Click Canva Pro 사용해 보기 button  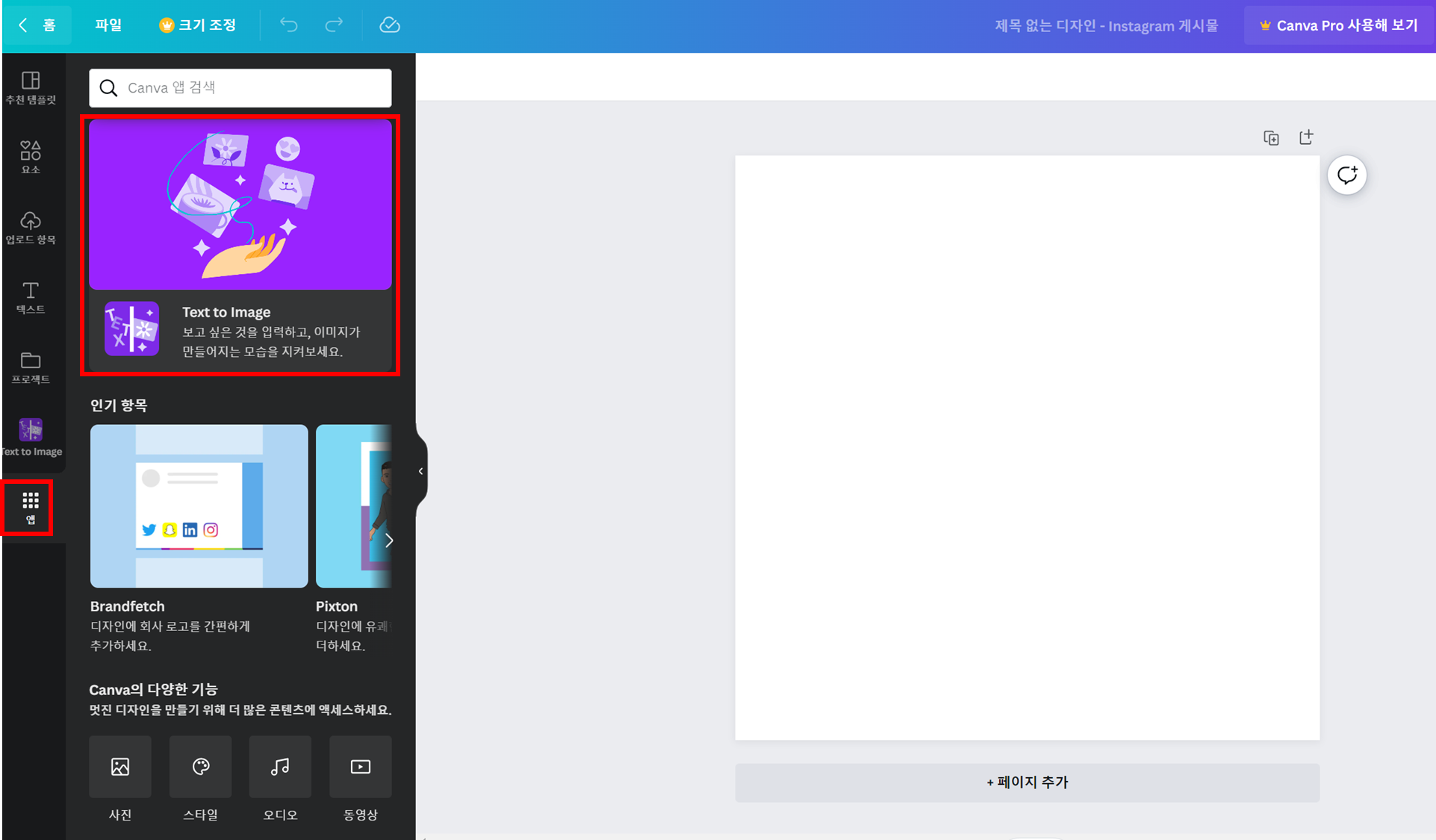(1339, 25)
